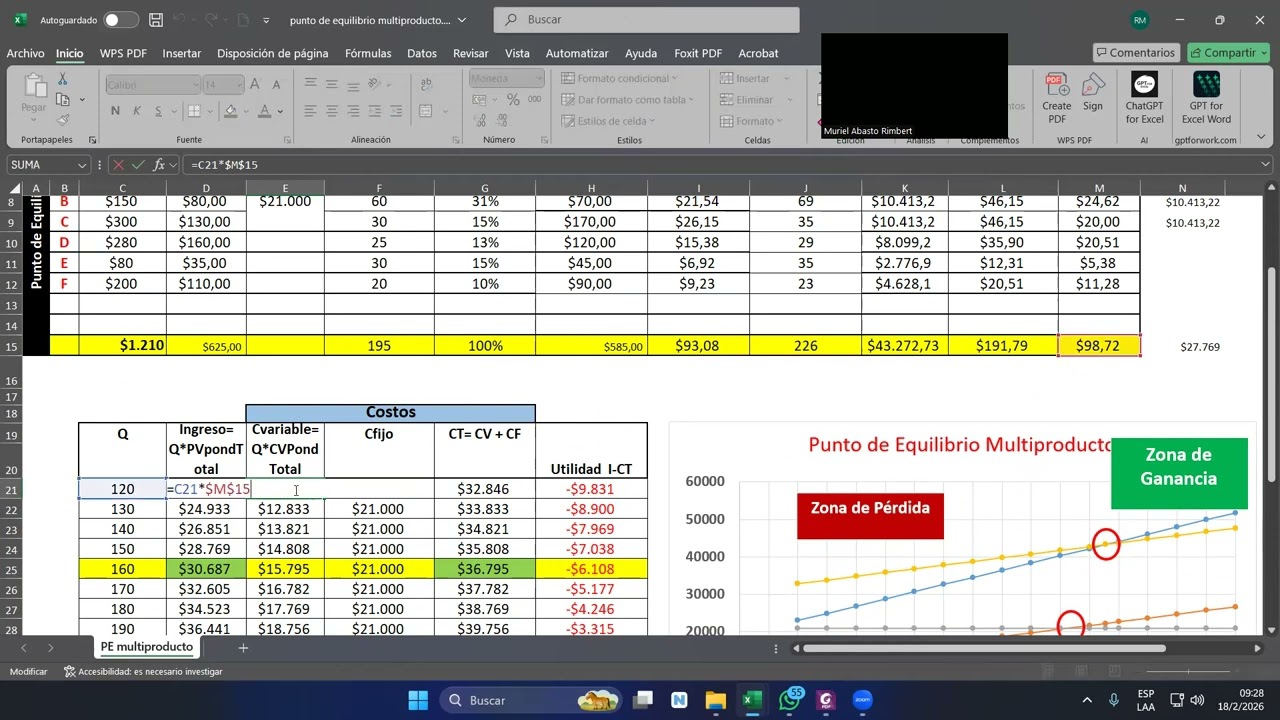
Task: Toggle the Autoguardado switch
Action: [121, 19]
